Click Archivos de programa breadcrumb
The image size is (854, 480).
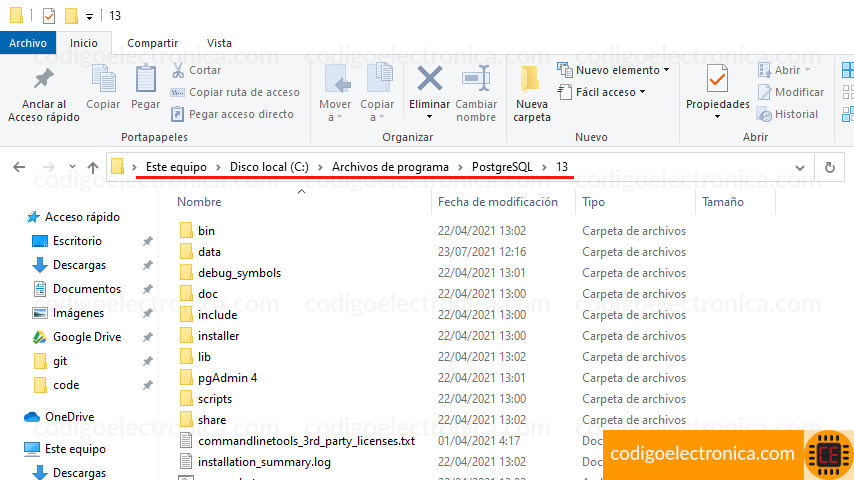(390, 167)
